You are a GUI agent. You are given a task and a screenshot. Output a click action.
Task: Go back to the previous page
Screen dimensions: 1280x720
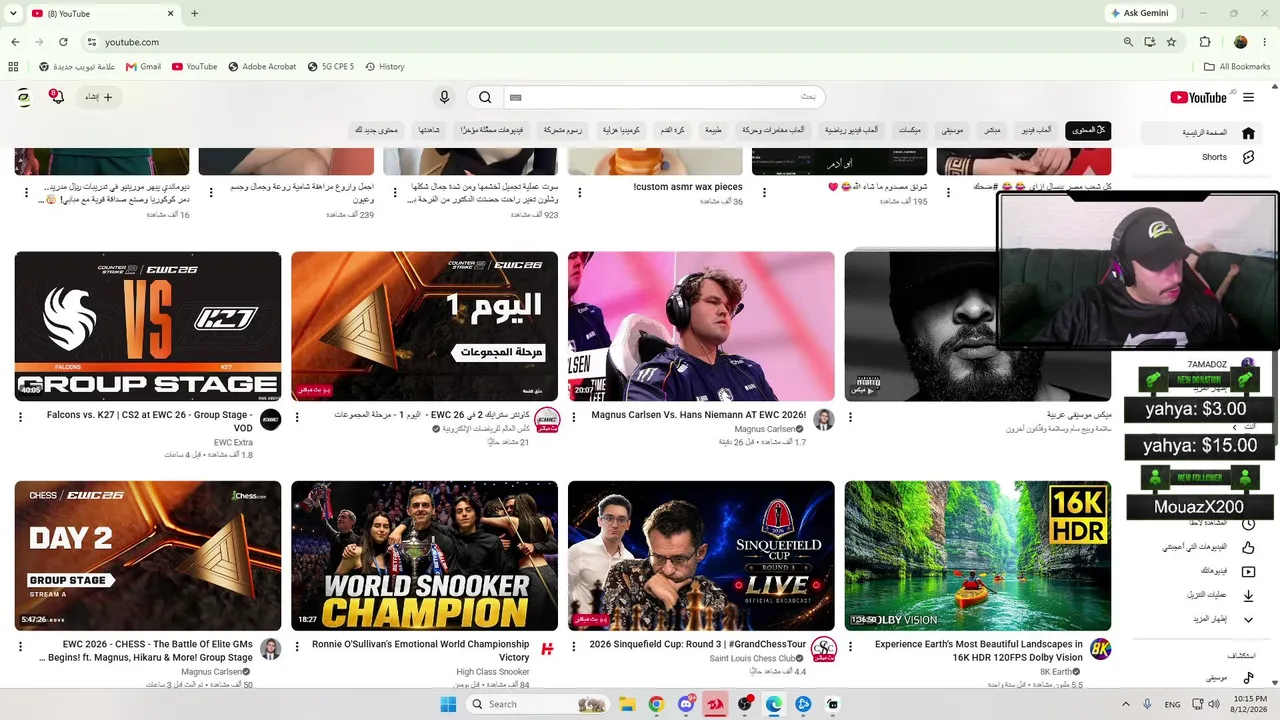point(15,42)
